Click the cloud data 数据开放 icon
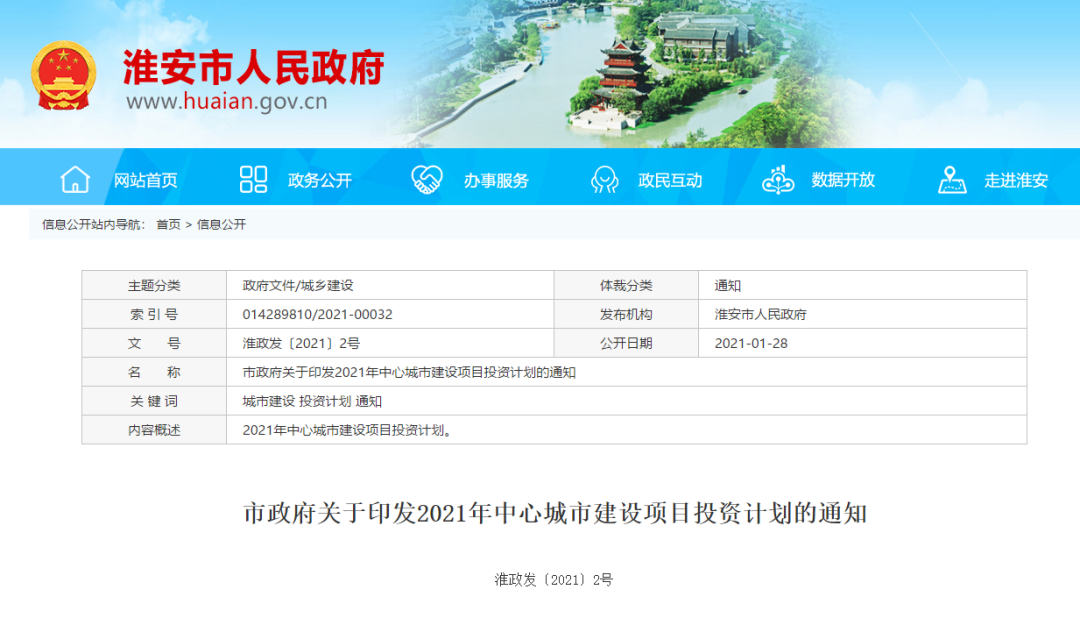 pos(778,180)
